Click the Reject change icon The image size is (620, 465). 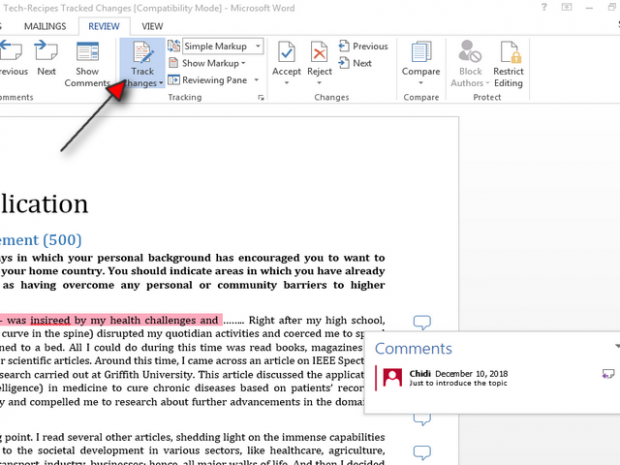pos(319,52)
